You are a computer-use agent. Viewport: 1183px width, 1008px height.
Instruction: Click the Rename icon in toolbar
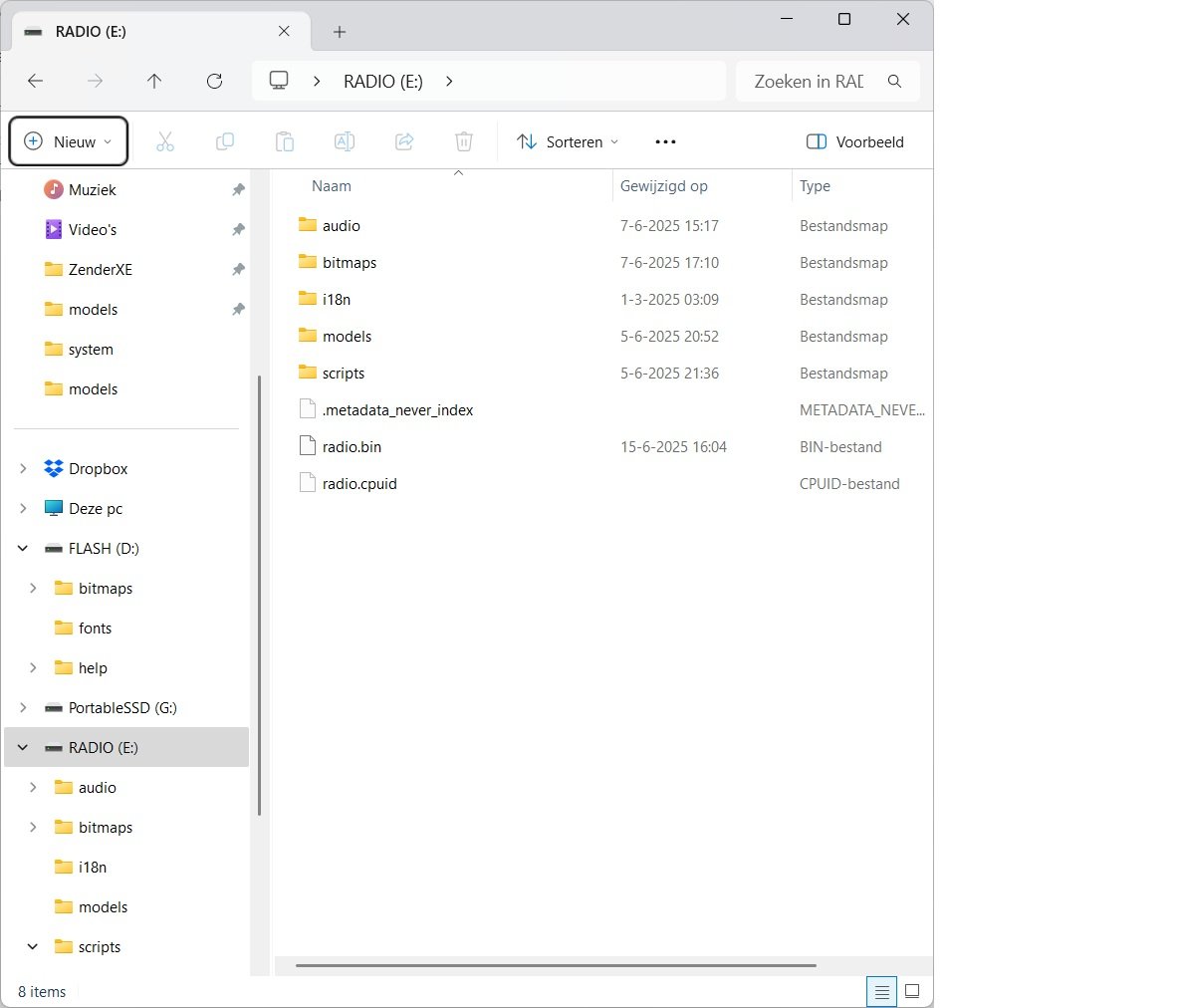344,141
